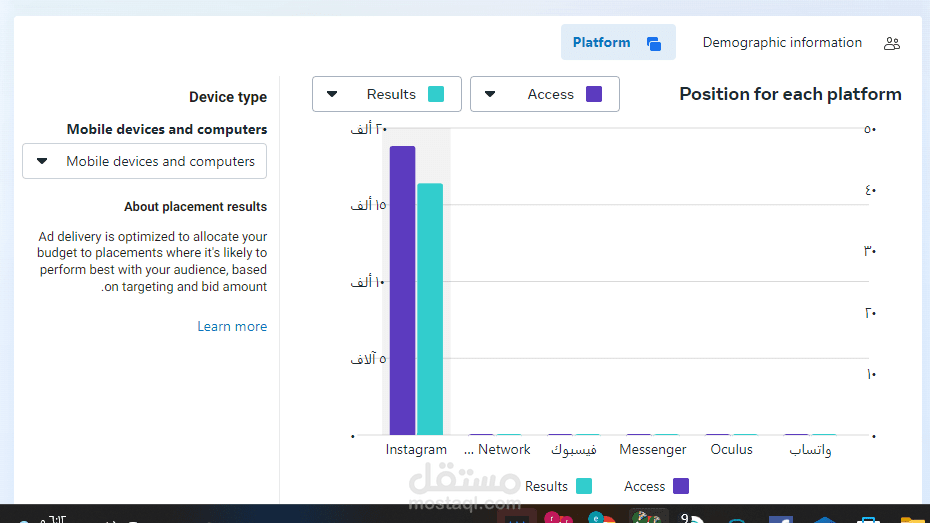Click the '١٠ ألف' left axis value
Viewport: 930px width, 523px height.
368,282
